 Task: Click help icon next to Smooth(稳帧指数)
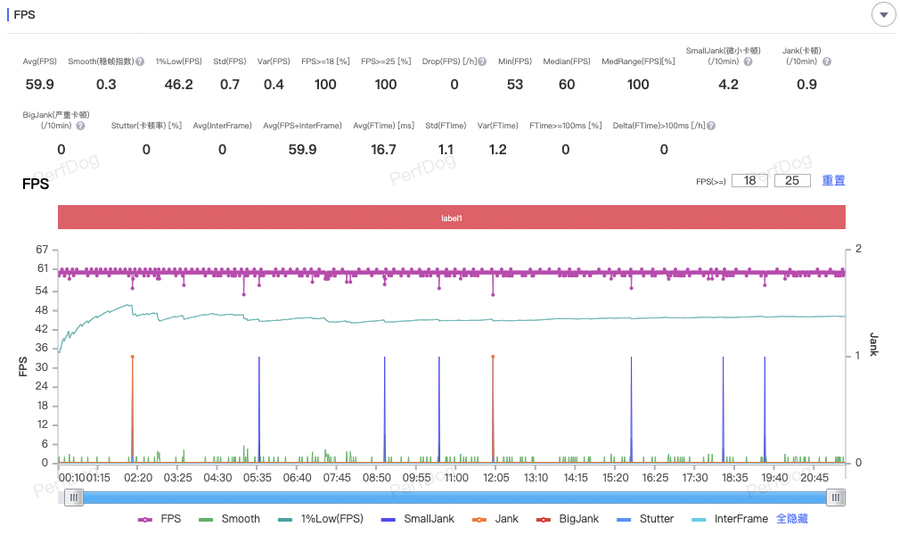(x=140, y=62)
